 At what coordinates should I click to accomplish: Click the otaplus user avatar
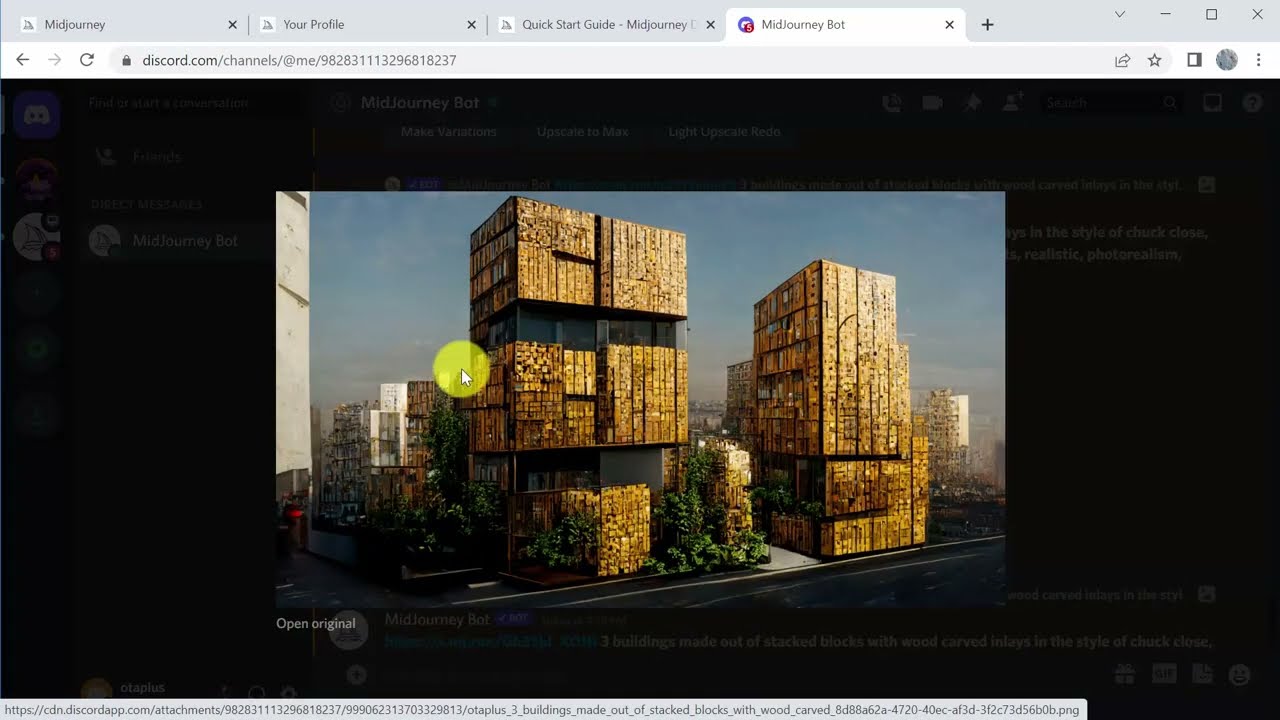[x=96, y=690]
